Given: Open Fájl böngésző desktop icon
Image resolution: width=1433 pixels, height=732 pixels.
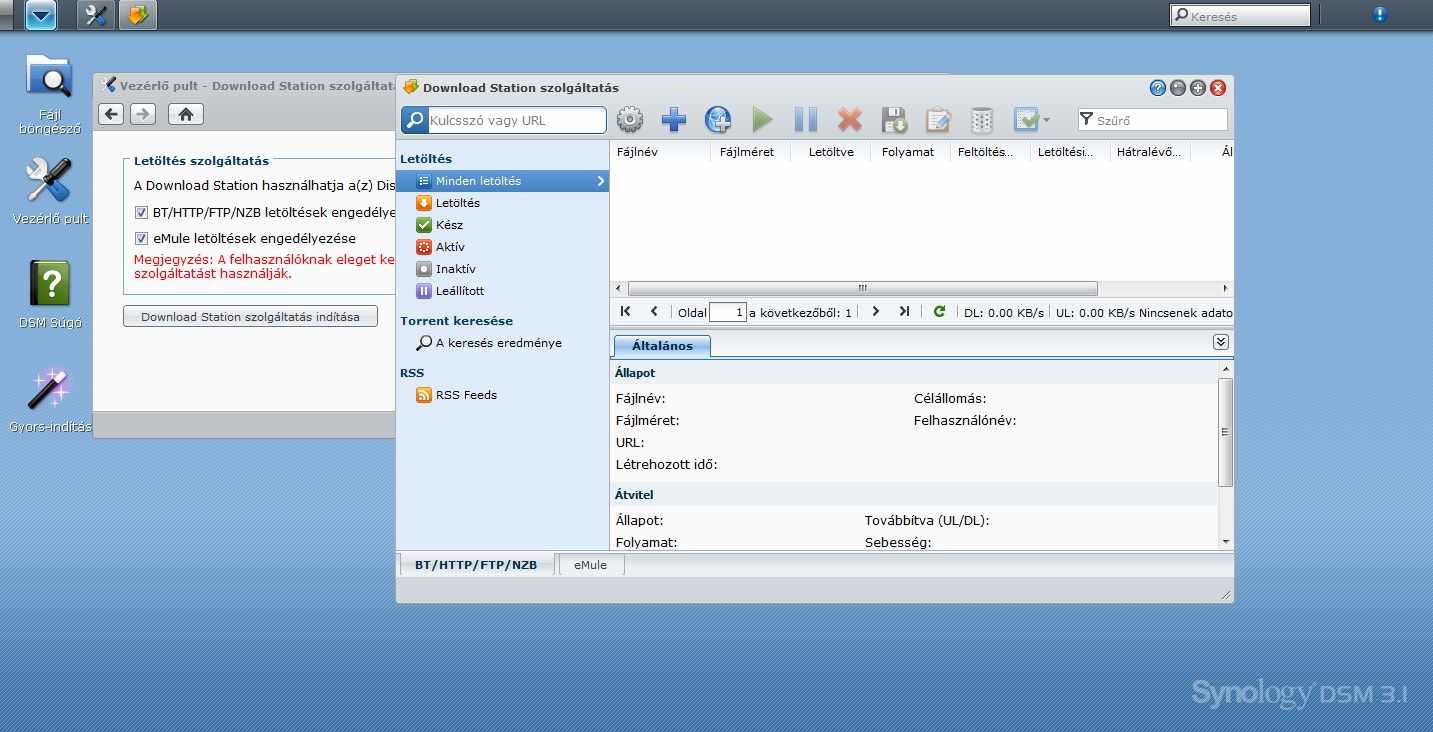Looking at the screenshot, I should click(x=49, y=78).
